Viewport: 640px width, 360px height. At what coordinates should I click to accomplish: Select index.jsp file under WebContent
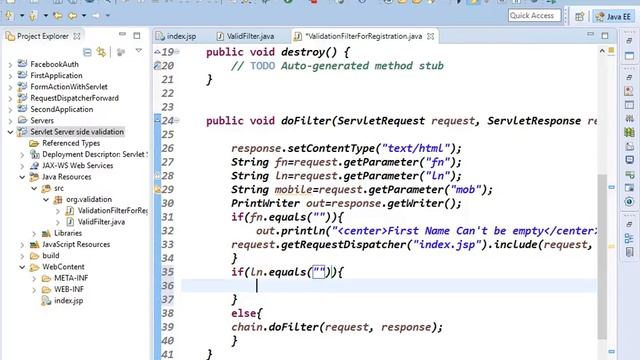point(68,301)
